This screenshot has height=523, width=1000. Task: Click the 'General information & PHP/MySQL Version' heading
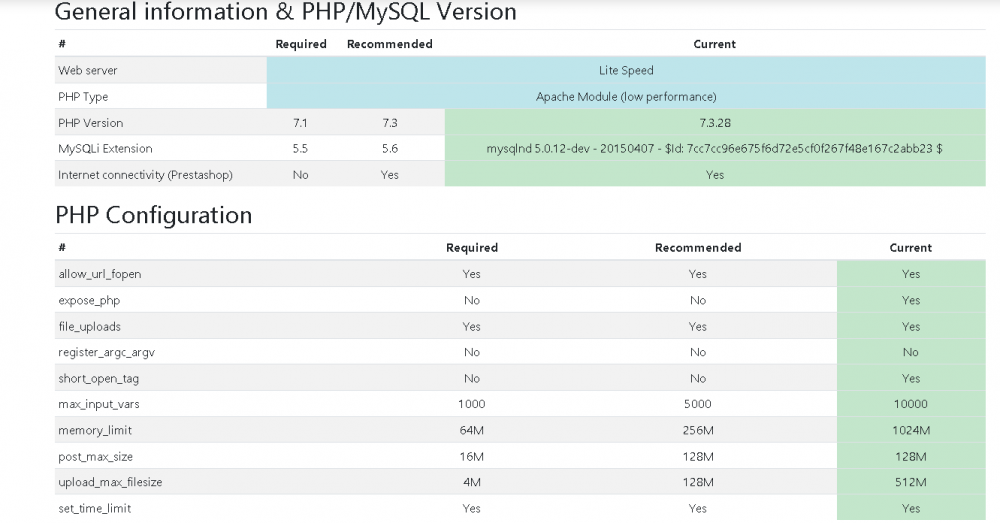(285, 13)
